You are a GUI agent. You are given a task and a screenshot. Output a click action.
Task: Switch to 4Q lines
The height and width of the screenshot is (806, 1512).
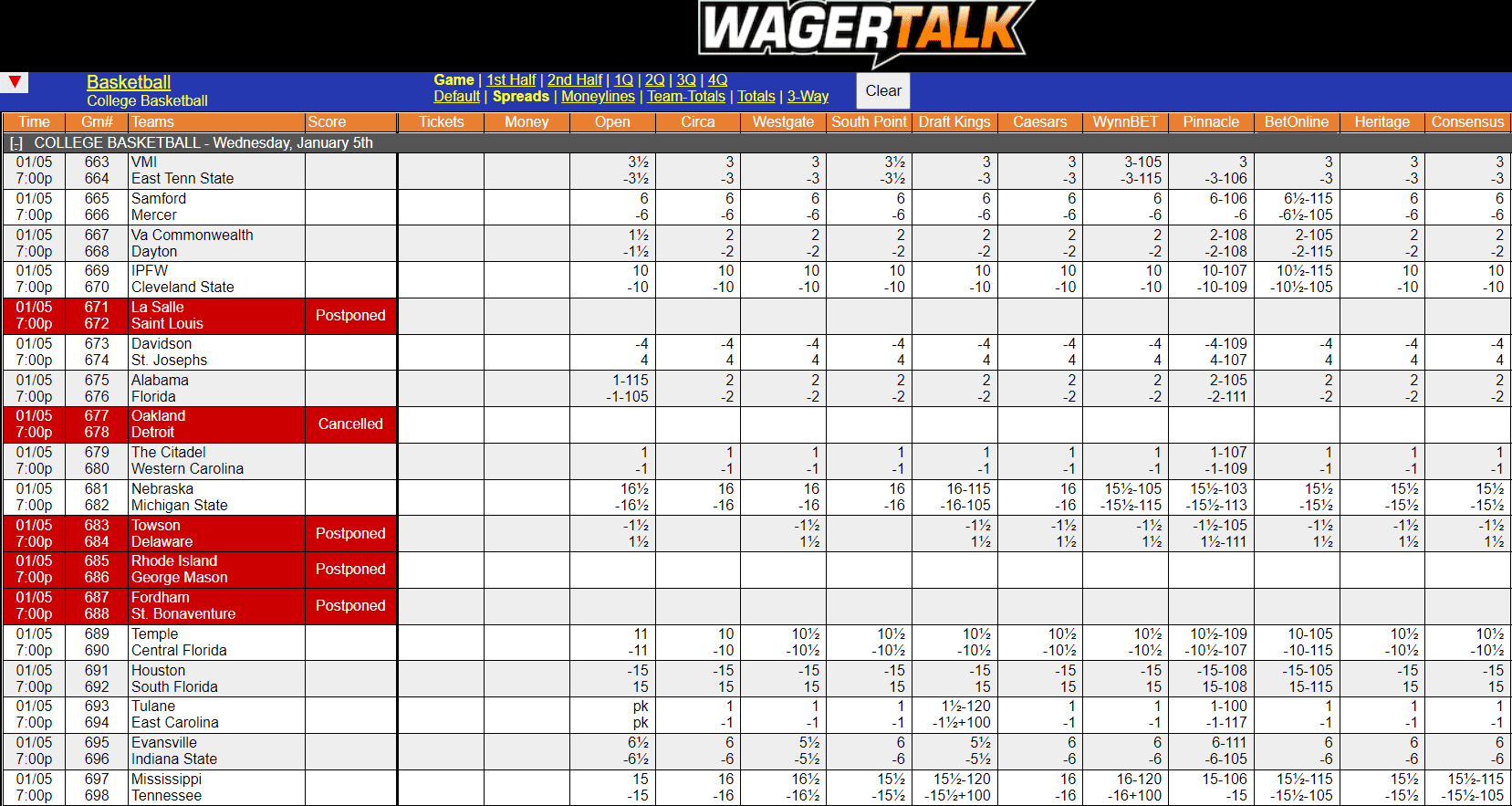click(717, 80)
